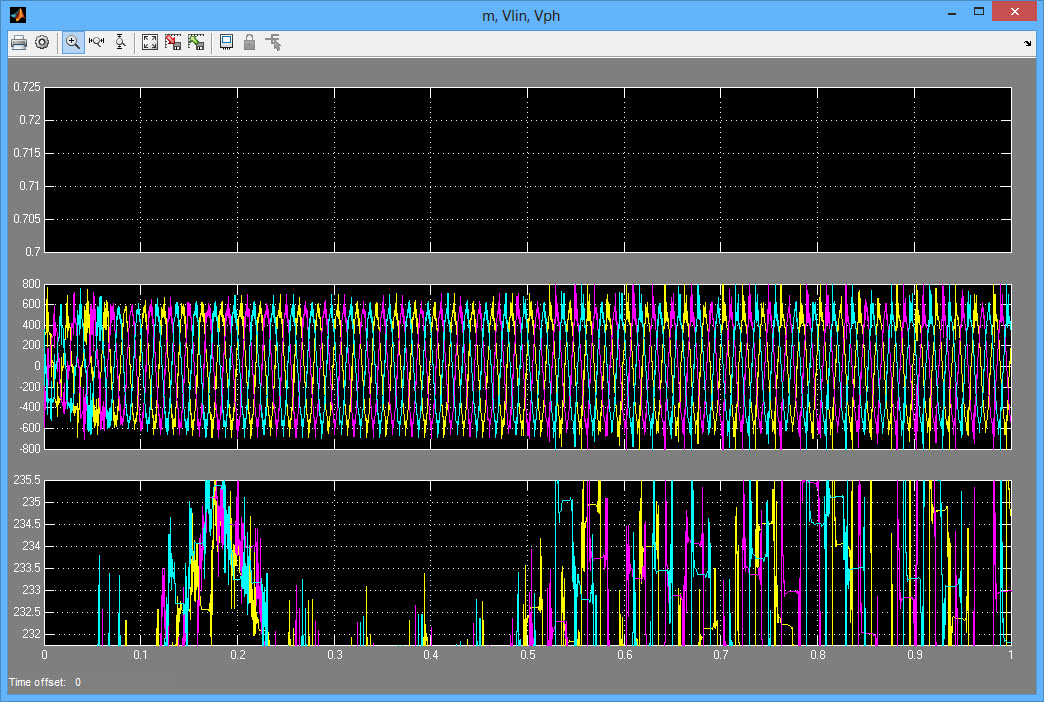1044x702 pixels.
Task: Toggle the Zoom magnifier tool
Action: pyautogui.click(x=73, y=42)
